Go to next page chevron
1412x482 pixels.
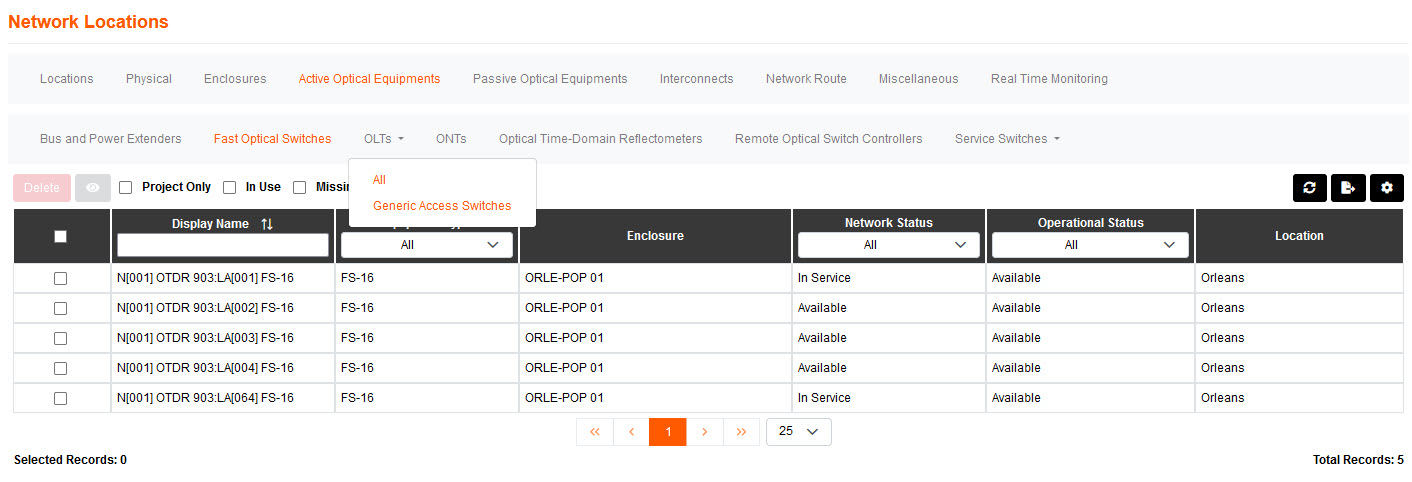coord(705,432)
